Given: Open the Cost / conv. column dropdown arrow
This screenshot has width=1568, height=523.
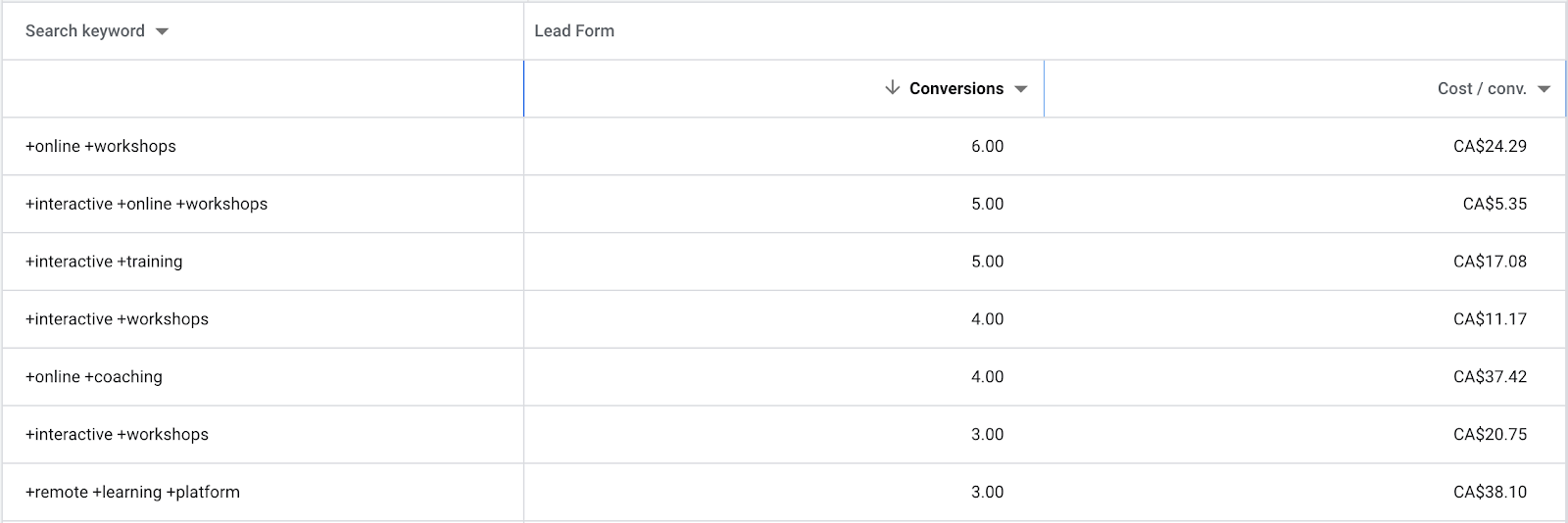Looking at the screenshot, I should (x=1544, y=89).
